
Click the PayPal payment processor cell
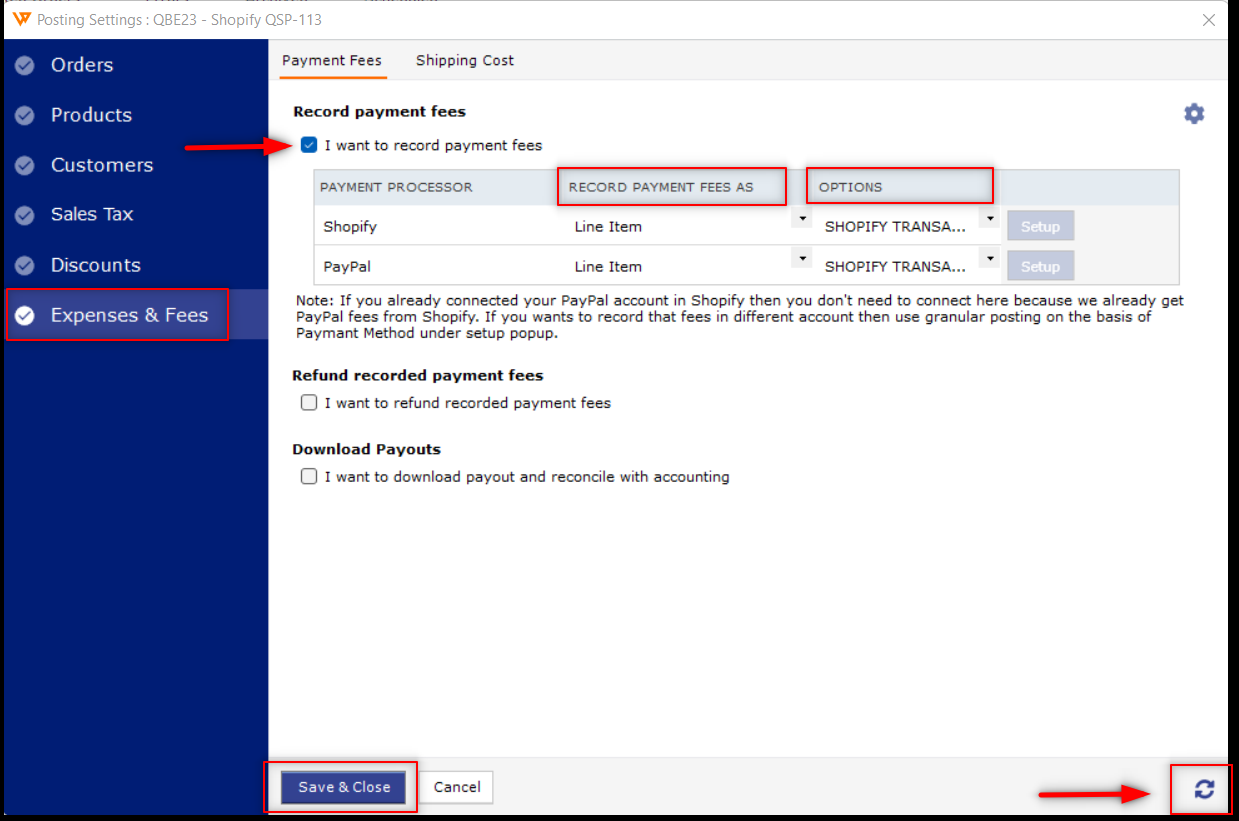point(439,266)
